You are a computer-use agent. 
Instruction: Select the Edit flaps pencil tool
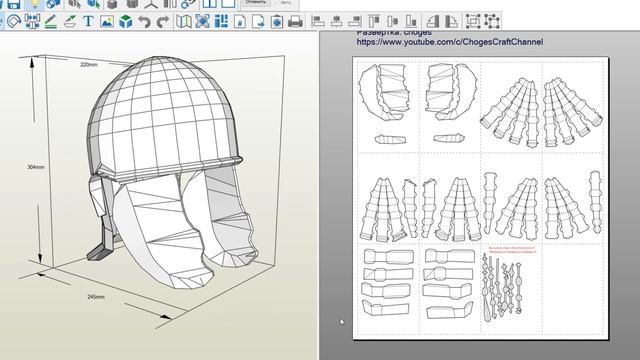[51, 21]
